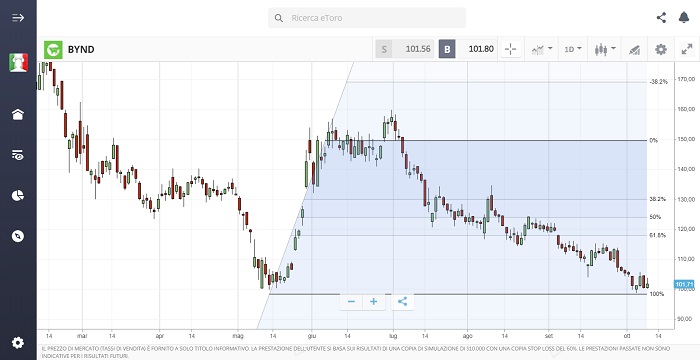Click the 'giu' month label on the time axis
The height and width of the screenshot is (360, 700).
click(x=312, y=336)
